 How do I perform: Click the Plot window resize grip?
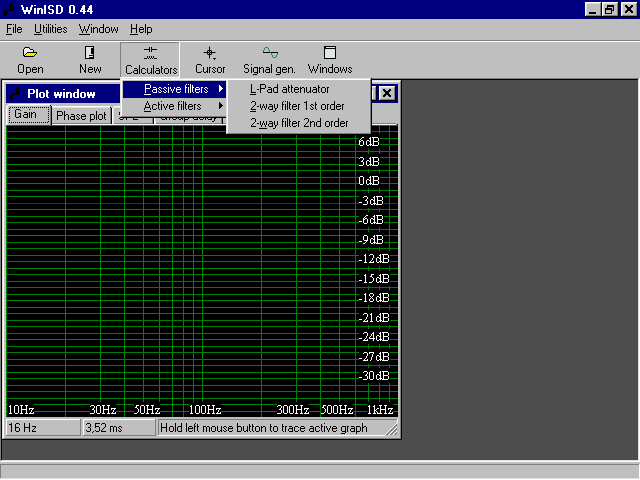point(391,430)
